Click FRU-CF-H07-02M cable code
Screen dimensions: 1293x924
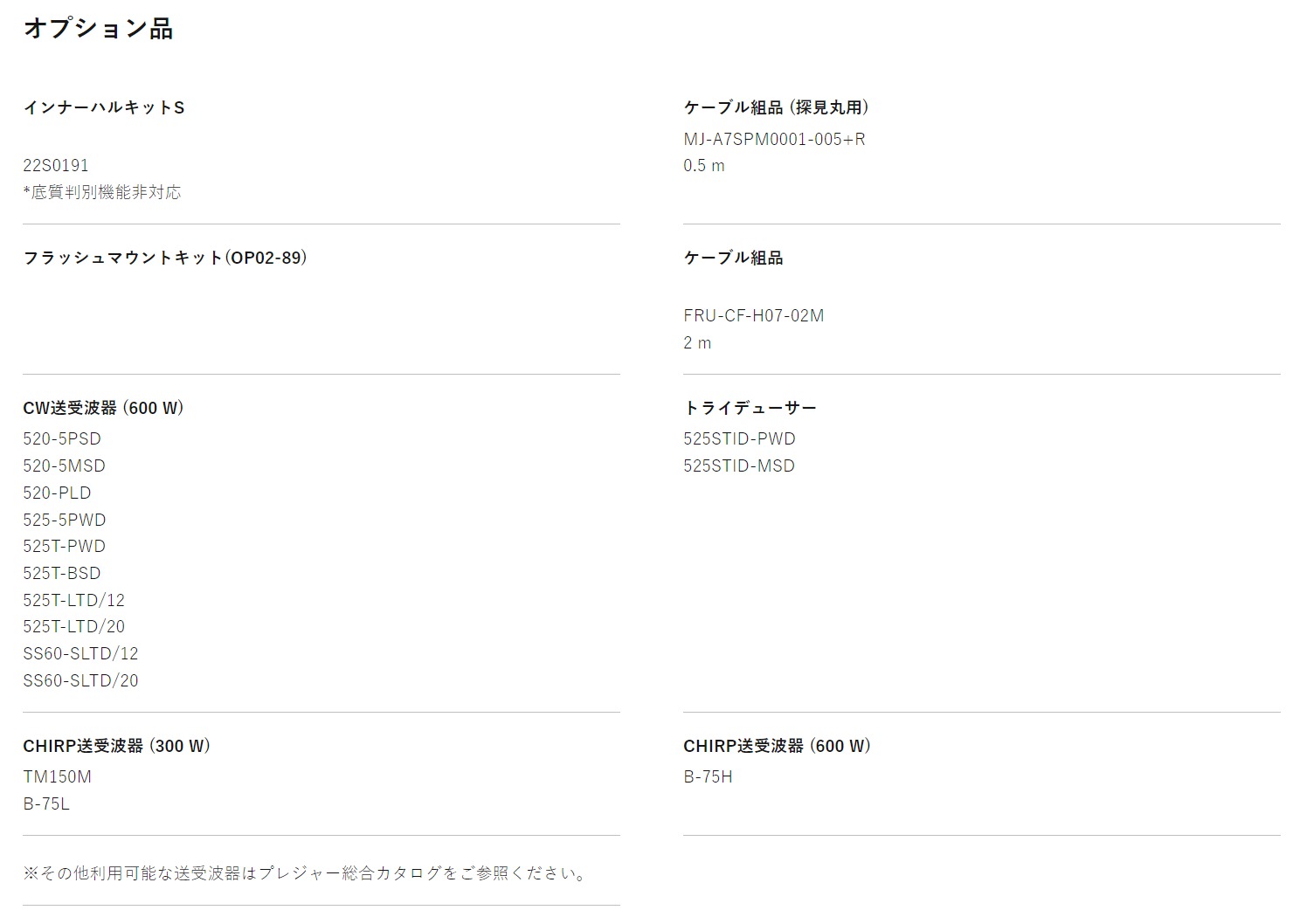[754, 315]
